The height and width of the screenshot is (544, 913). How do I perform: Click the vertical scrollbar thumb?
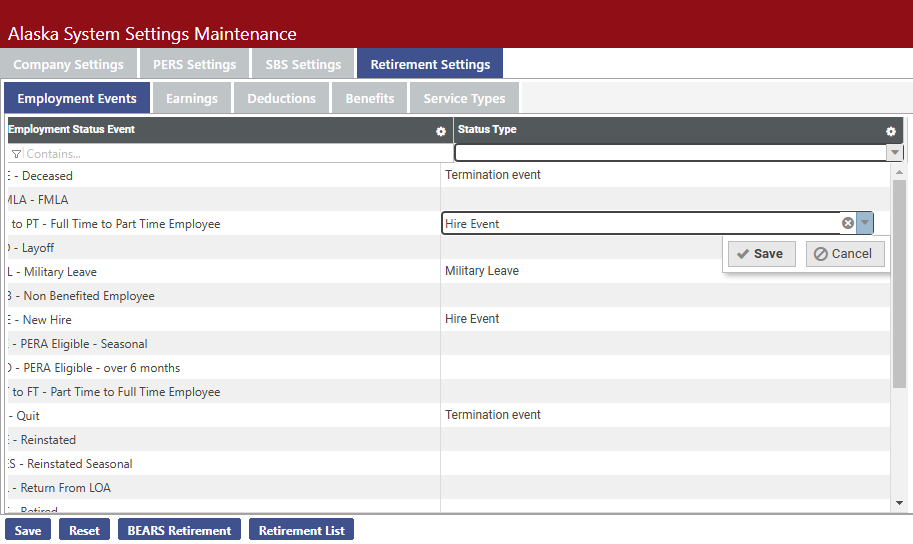click(899, 284)
